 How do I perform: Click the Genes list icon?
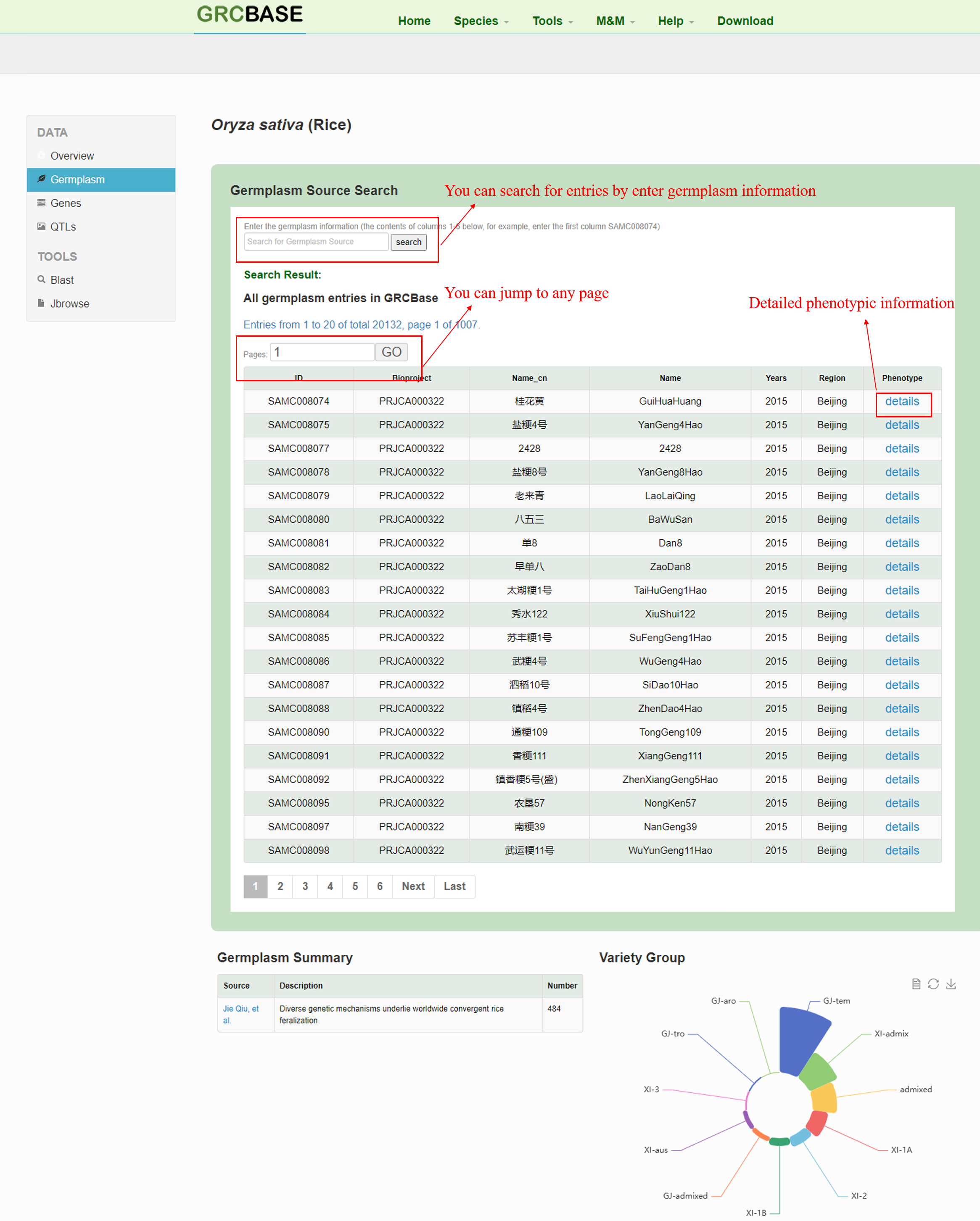point(41,203)
